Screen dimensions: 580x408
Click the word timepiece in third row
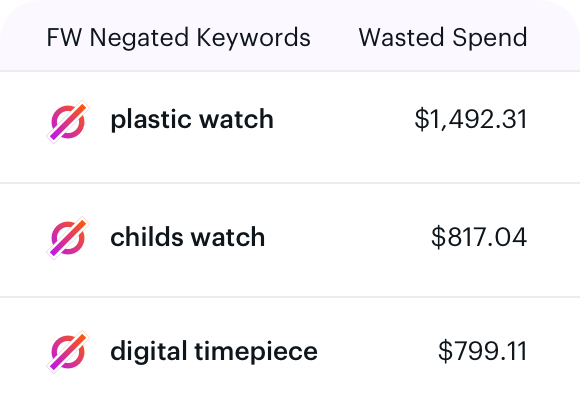(x=256, y=352)
